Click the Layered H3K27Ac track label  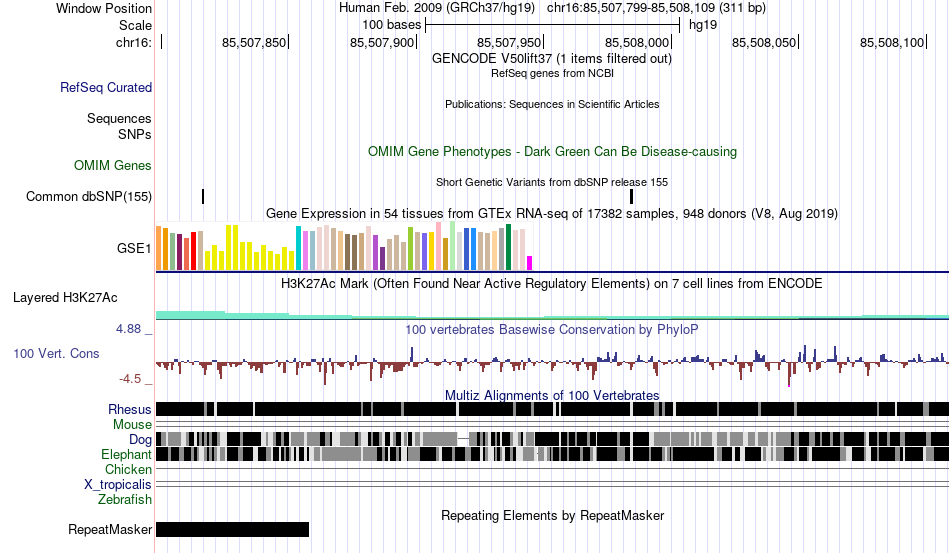(x=65, y=297)
